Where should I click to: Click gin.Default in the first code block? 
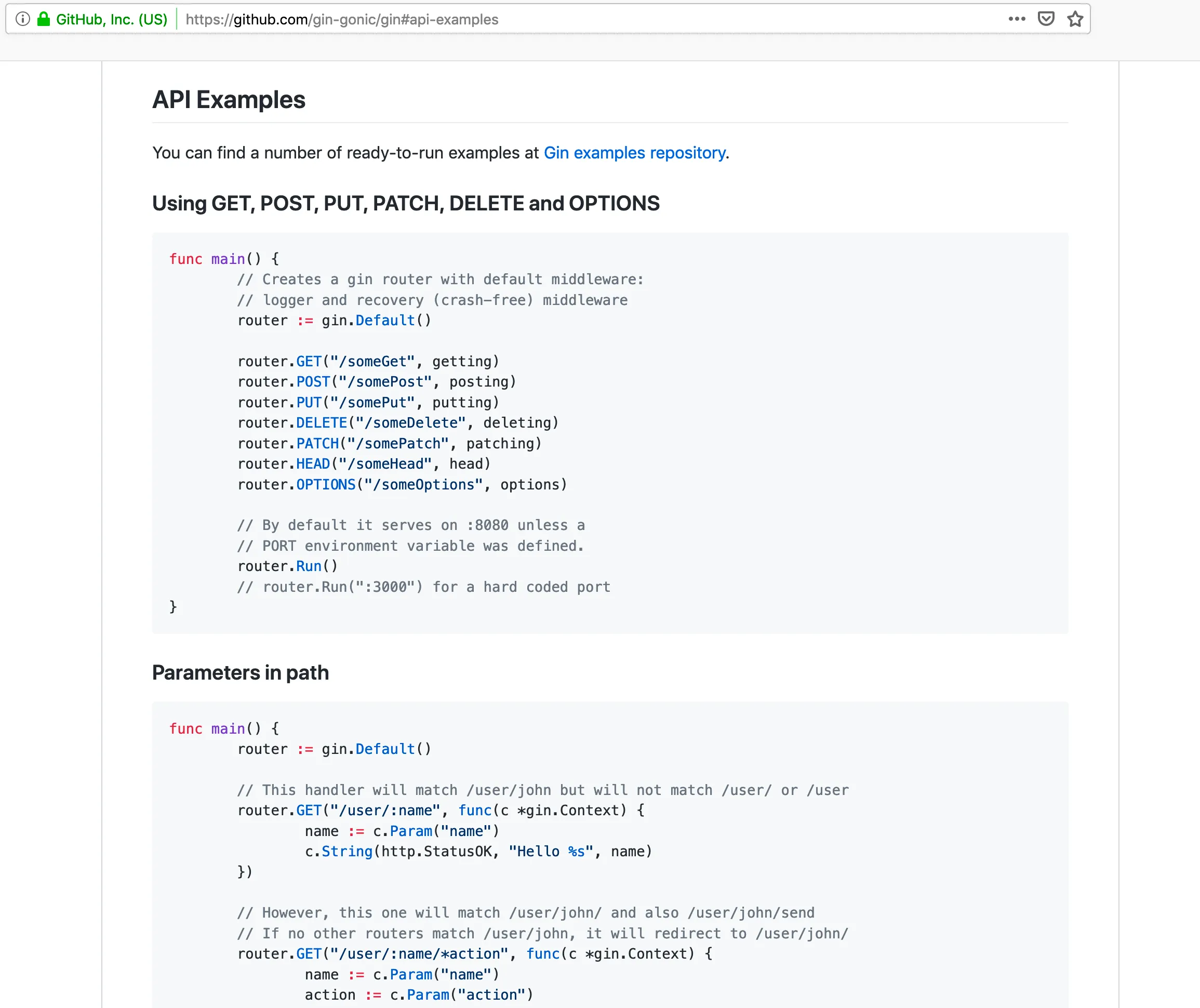point(384,320)
